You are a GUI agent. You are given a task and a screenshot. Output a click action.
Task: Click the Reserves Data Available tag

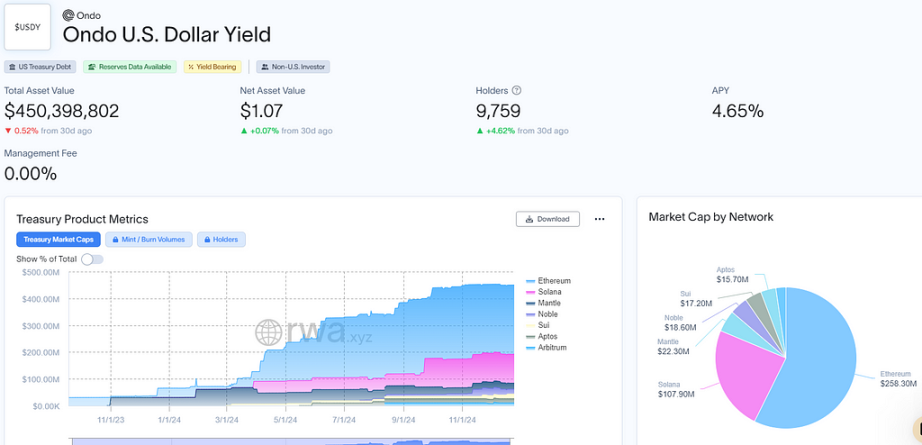pyautogui.click(x=130, y=67)
